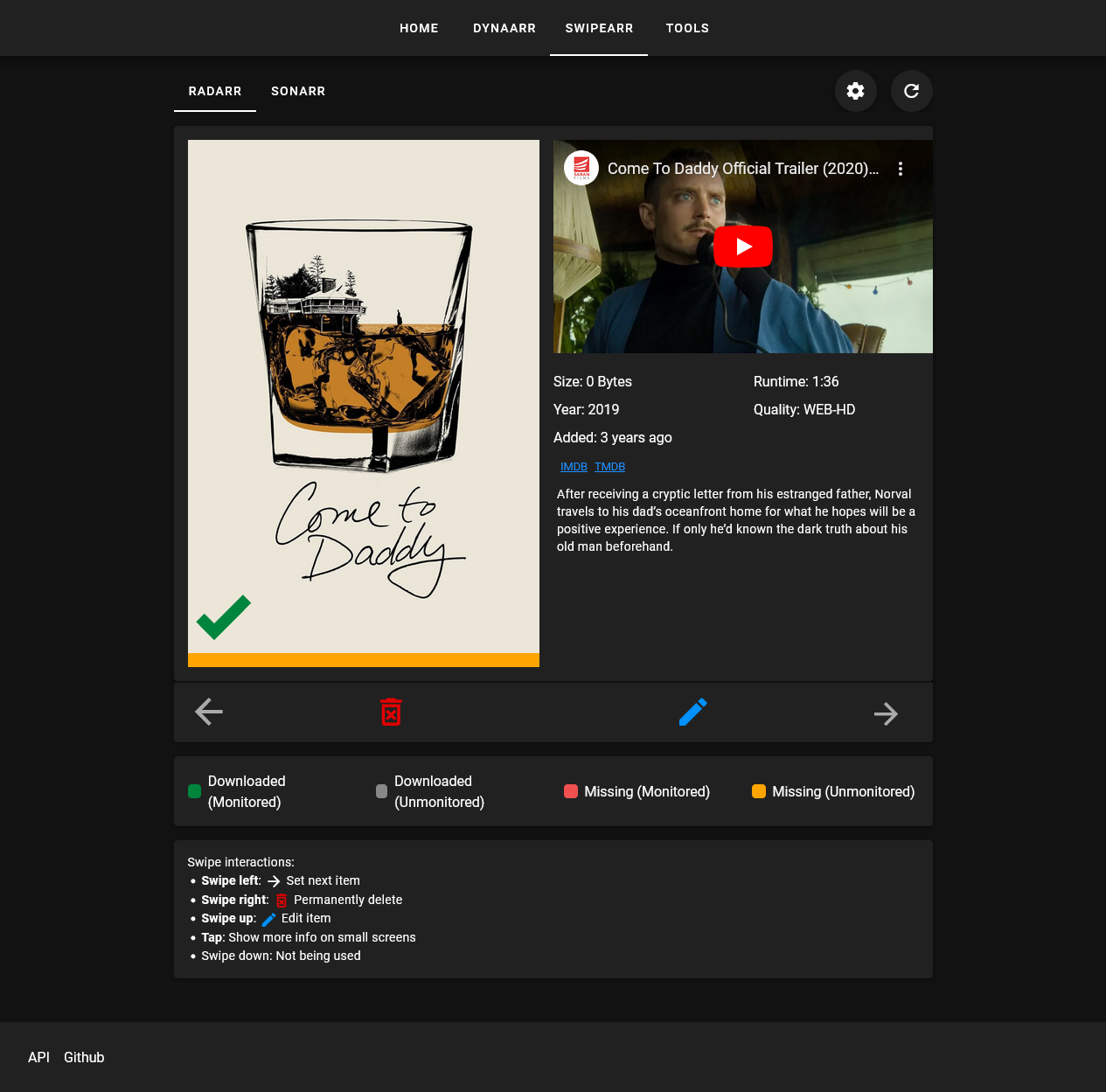Click 'Edit item' text
The height and width of the screenshot is (1092, 1106).
(x=306, y=919)
